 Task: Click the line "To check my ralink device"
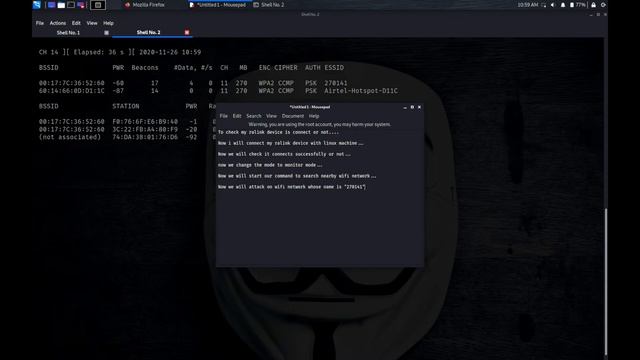[278, 132]
